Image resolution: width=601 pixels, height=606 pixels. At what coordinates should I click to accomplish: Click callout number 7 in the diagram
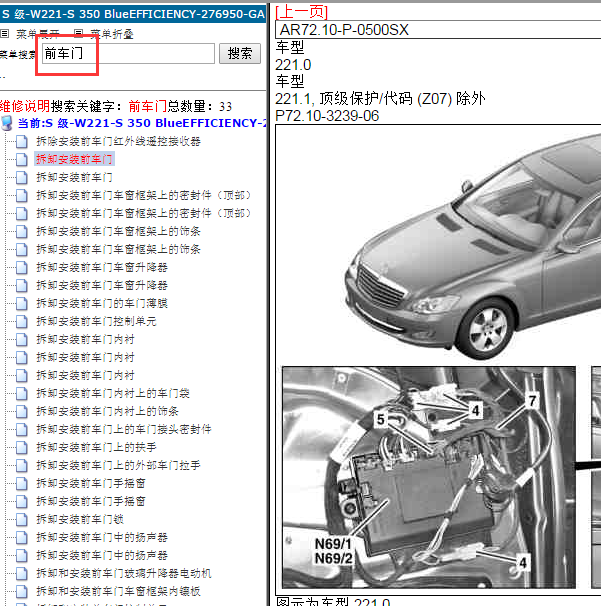coord(532,401)
